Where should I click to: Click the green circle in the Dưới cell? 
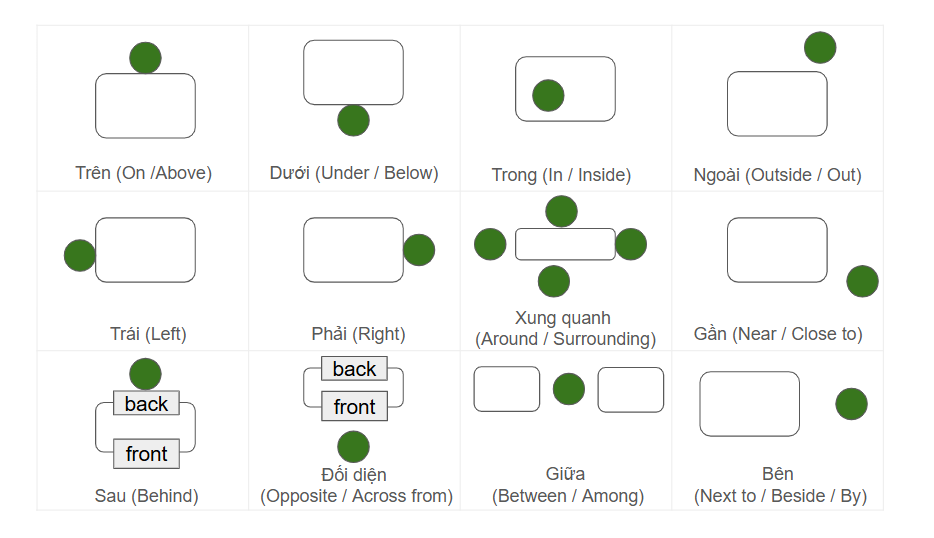(353, 120)
